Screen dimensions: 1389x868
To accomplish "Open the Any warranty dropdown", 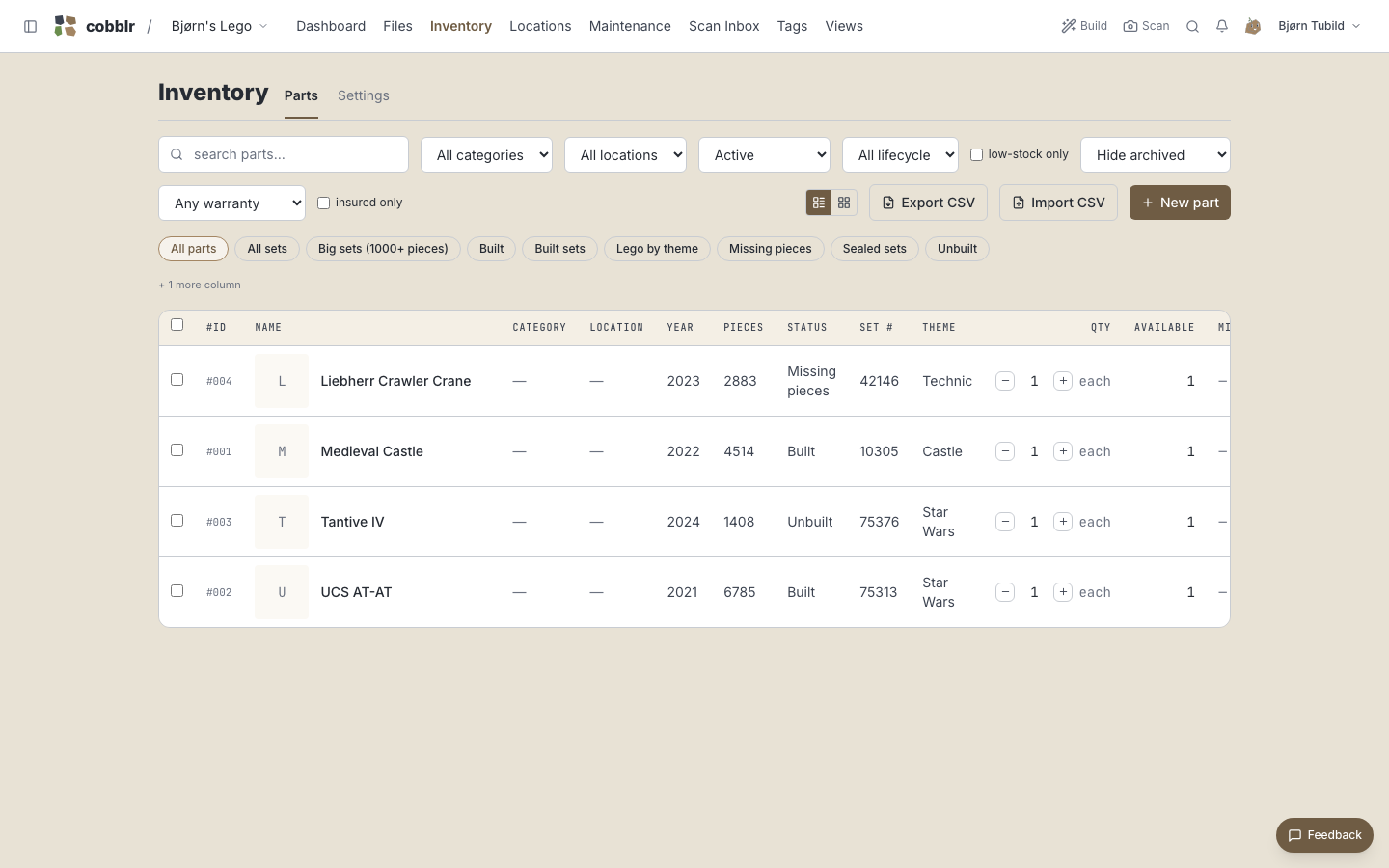I will (231, 203).
